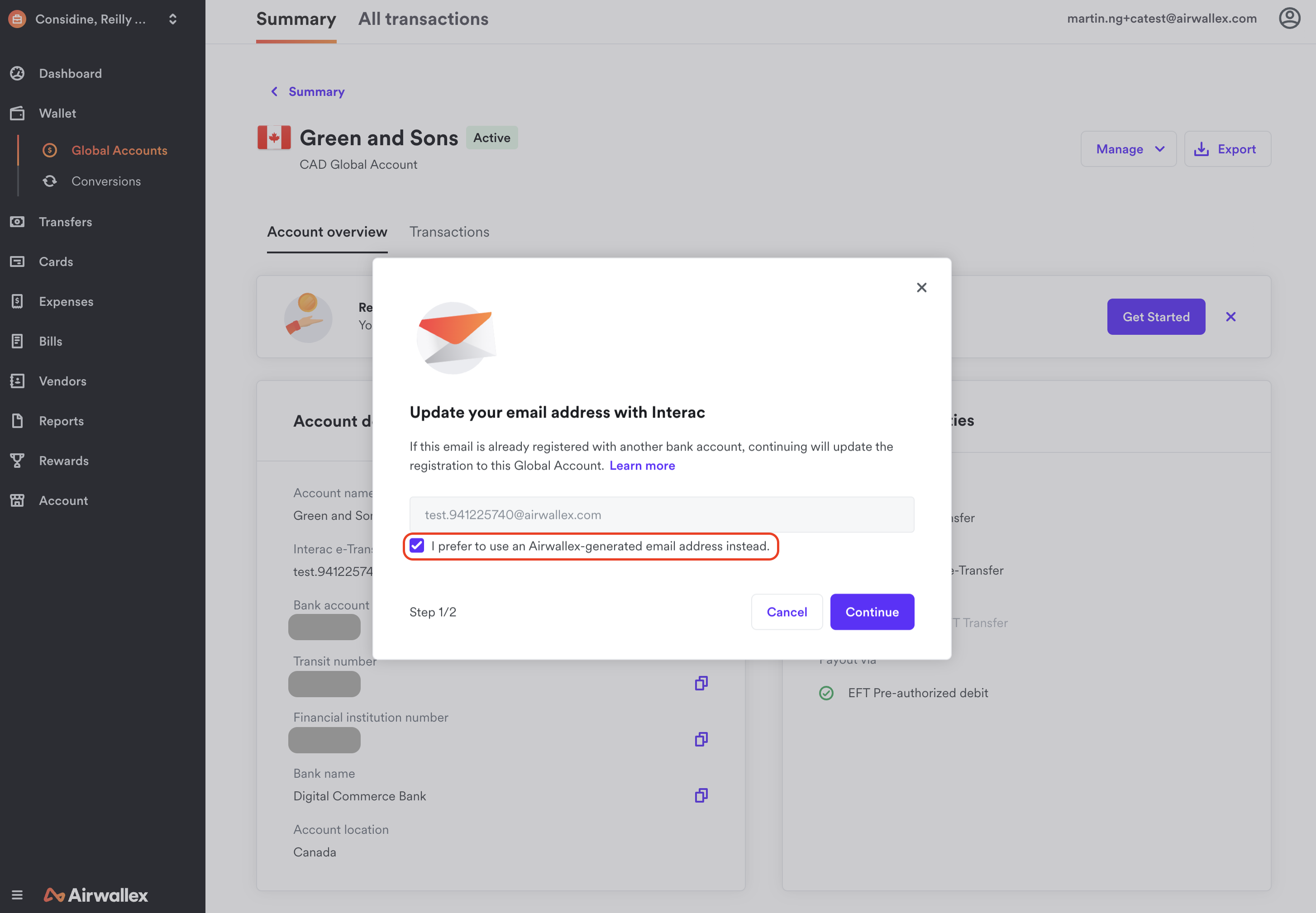Click the Rewards trophy icon
1316x913 pixels.
17,461
